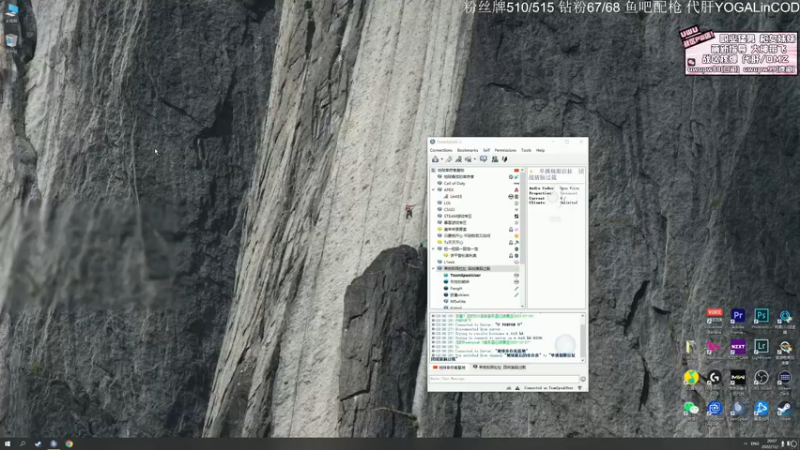The width and height of the screenshot is (800, 450).
Task: Collapse the expander above L'task channel
Action: (434, 249)
